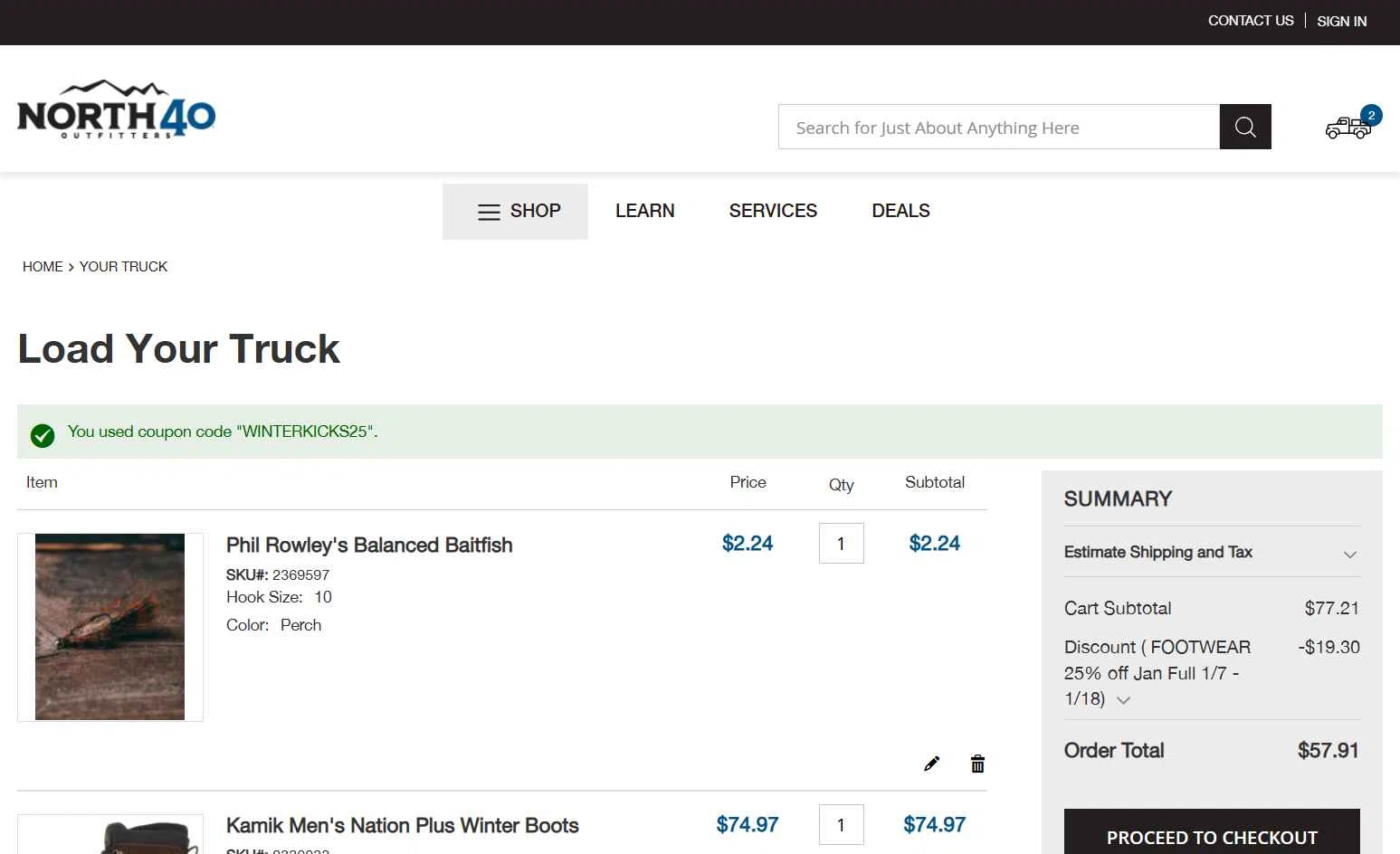Open the DEALS menu item
Image resolution: width=1400 pixels, height=854 pixels.
pos(900,211)
